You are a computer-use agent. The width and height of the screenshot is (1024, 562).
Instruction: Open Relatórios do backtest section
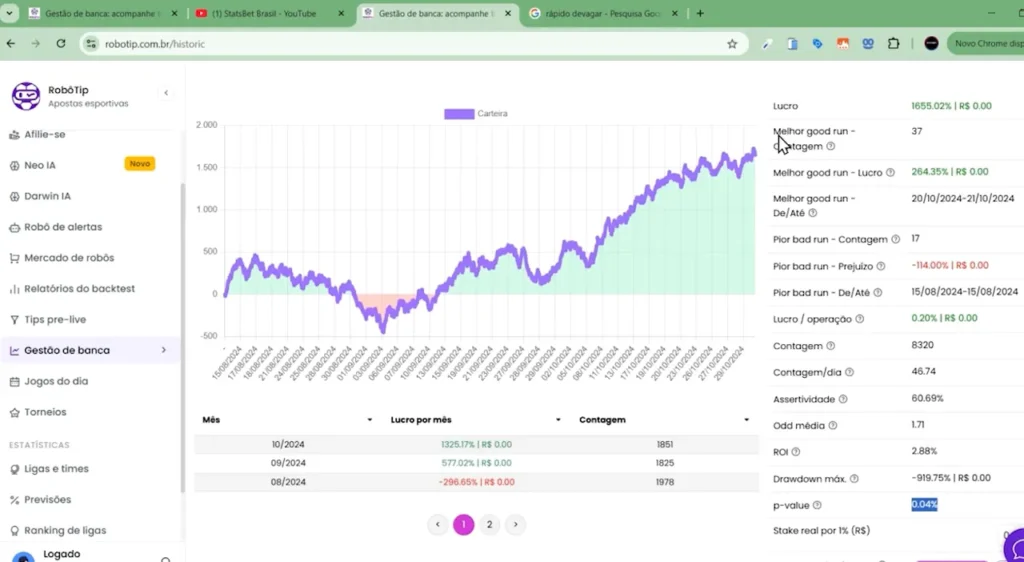coord(78,289)
